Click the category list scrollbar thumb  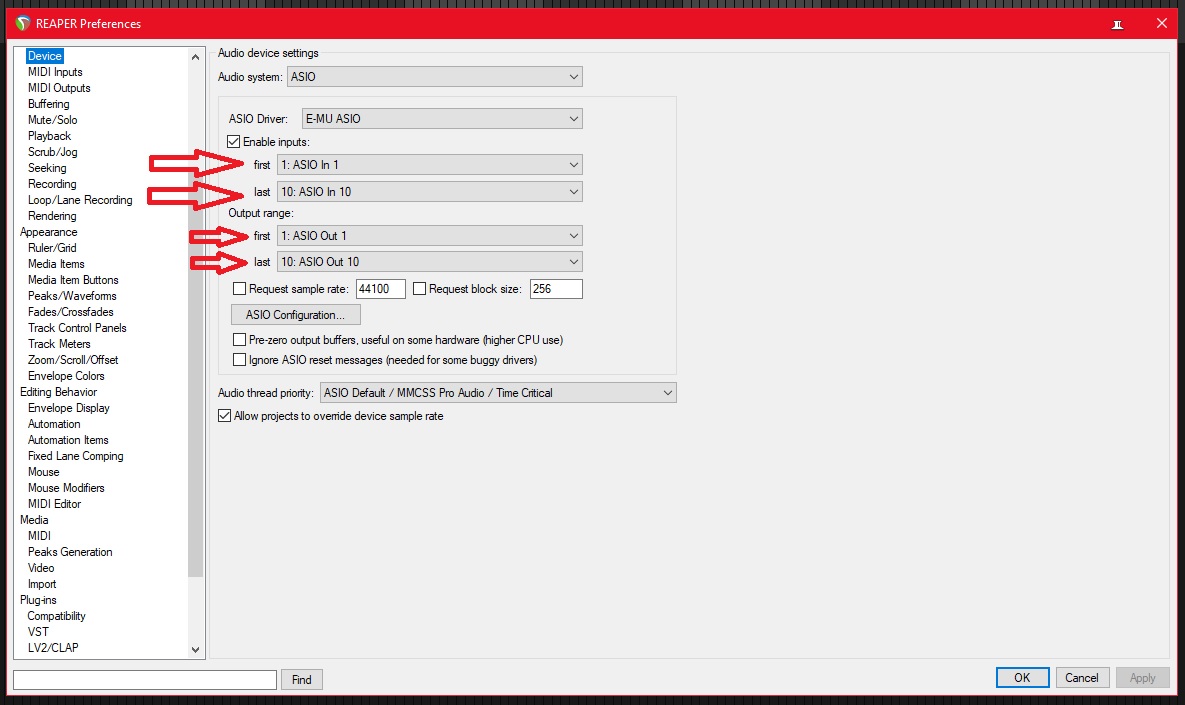coord(196,321)
